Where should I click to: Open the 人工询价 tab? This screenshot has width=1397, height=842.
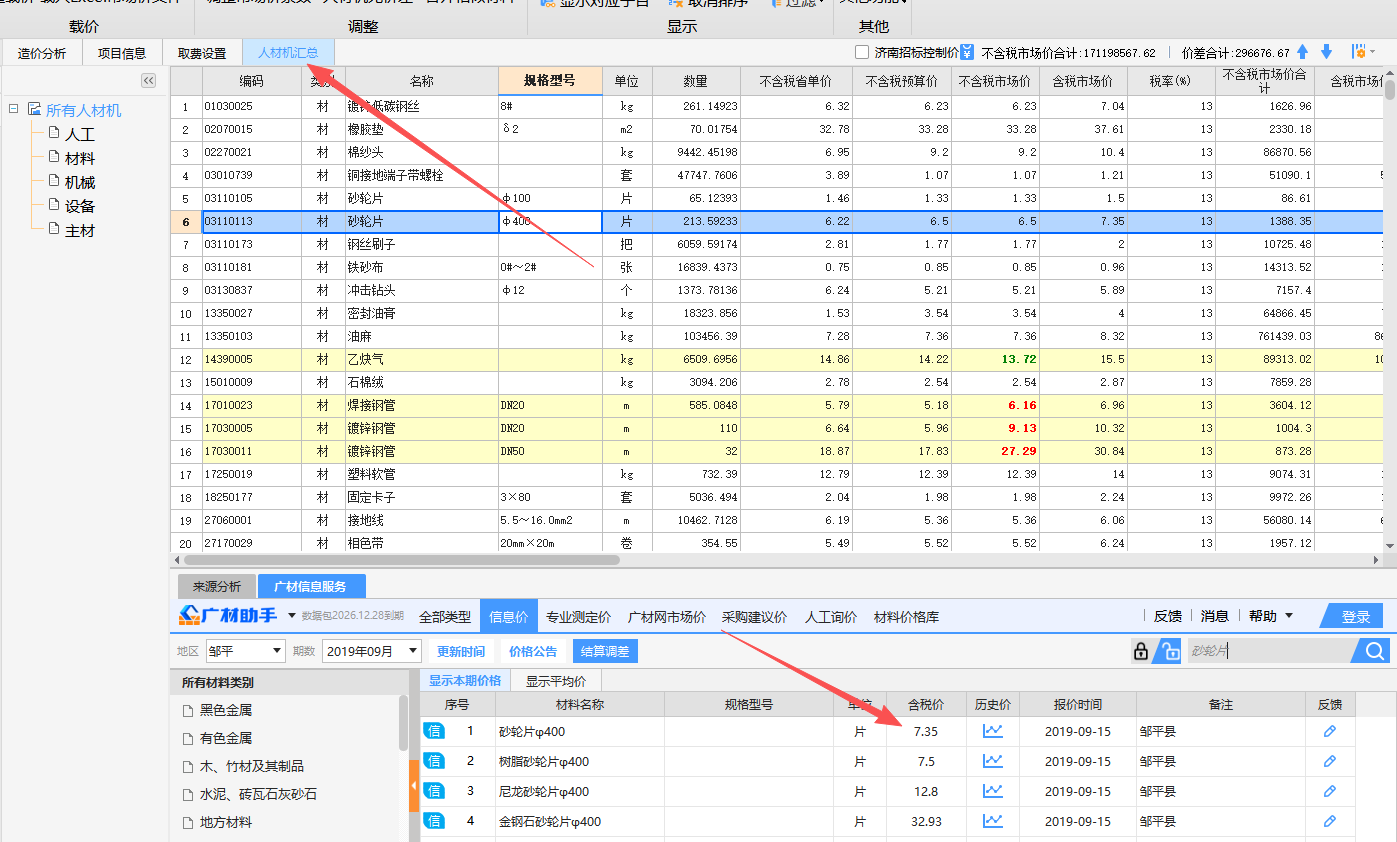(x=831, y=617)
